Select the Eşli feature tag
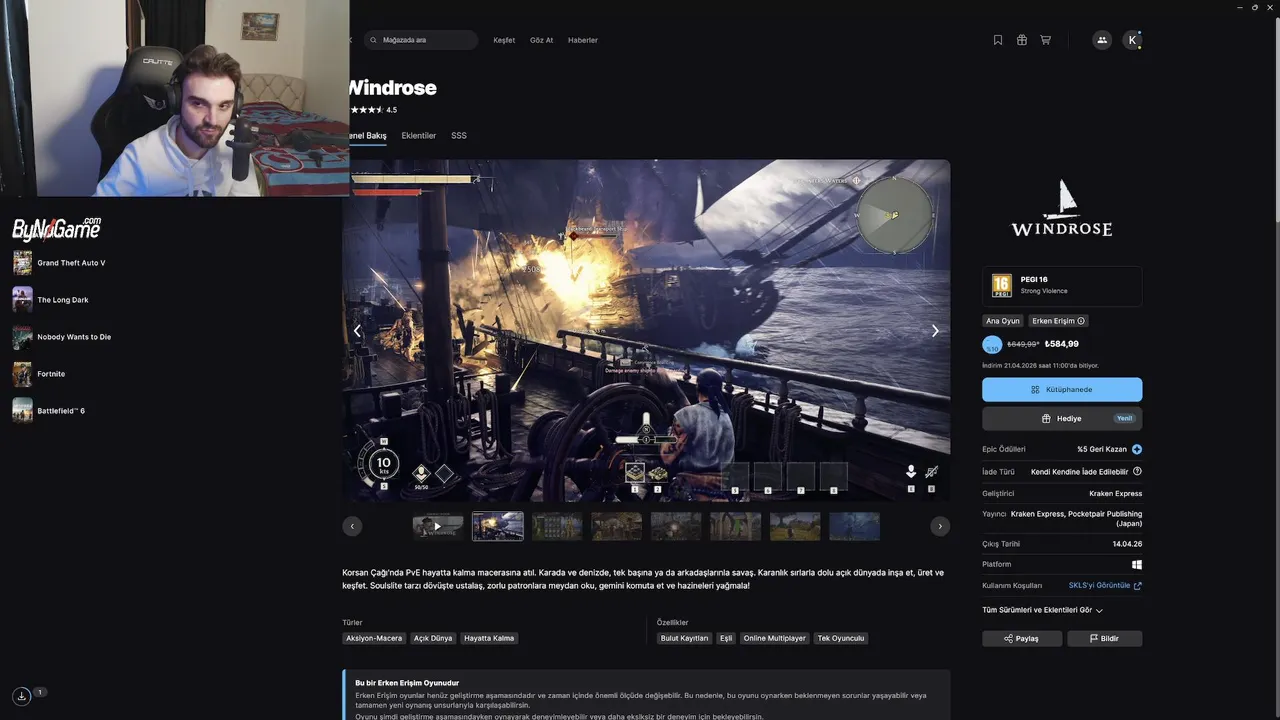The height and width of the screenshot is (720, 1280). coord(726,638)
